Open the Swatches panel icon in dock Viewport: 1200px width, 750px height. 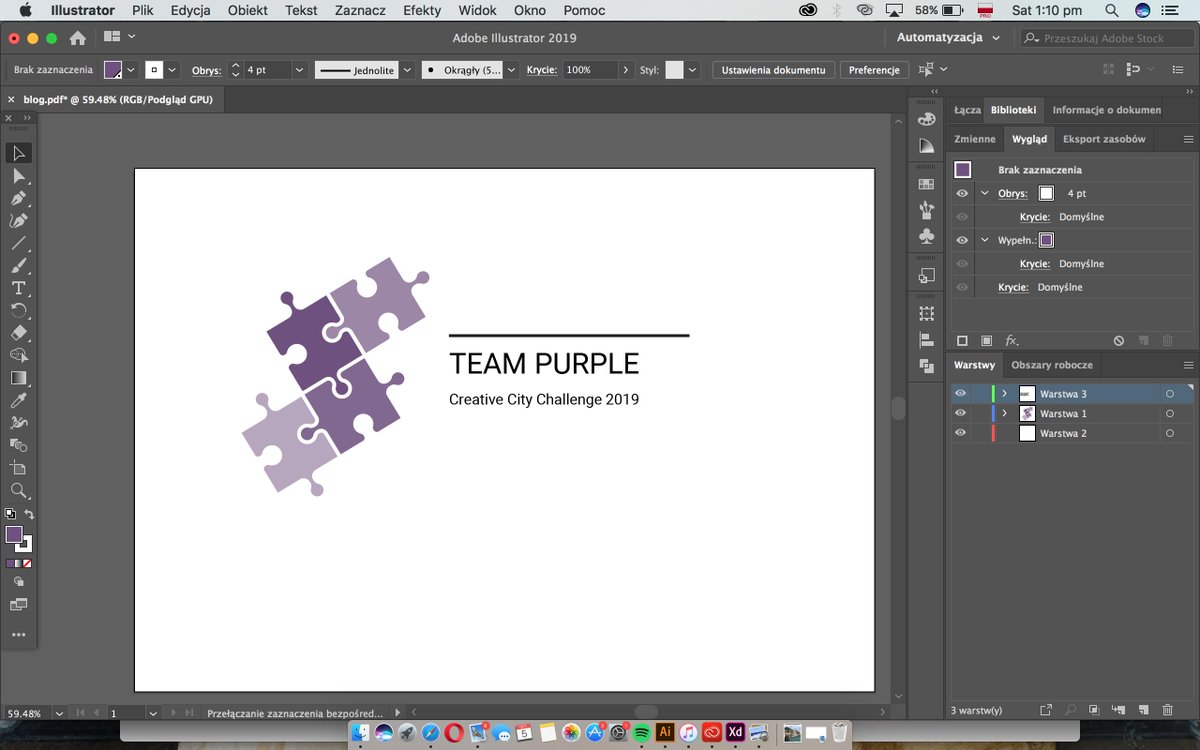[926, 185]
